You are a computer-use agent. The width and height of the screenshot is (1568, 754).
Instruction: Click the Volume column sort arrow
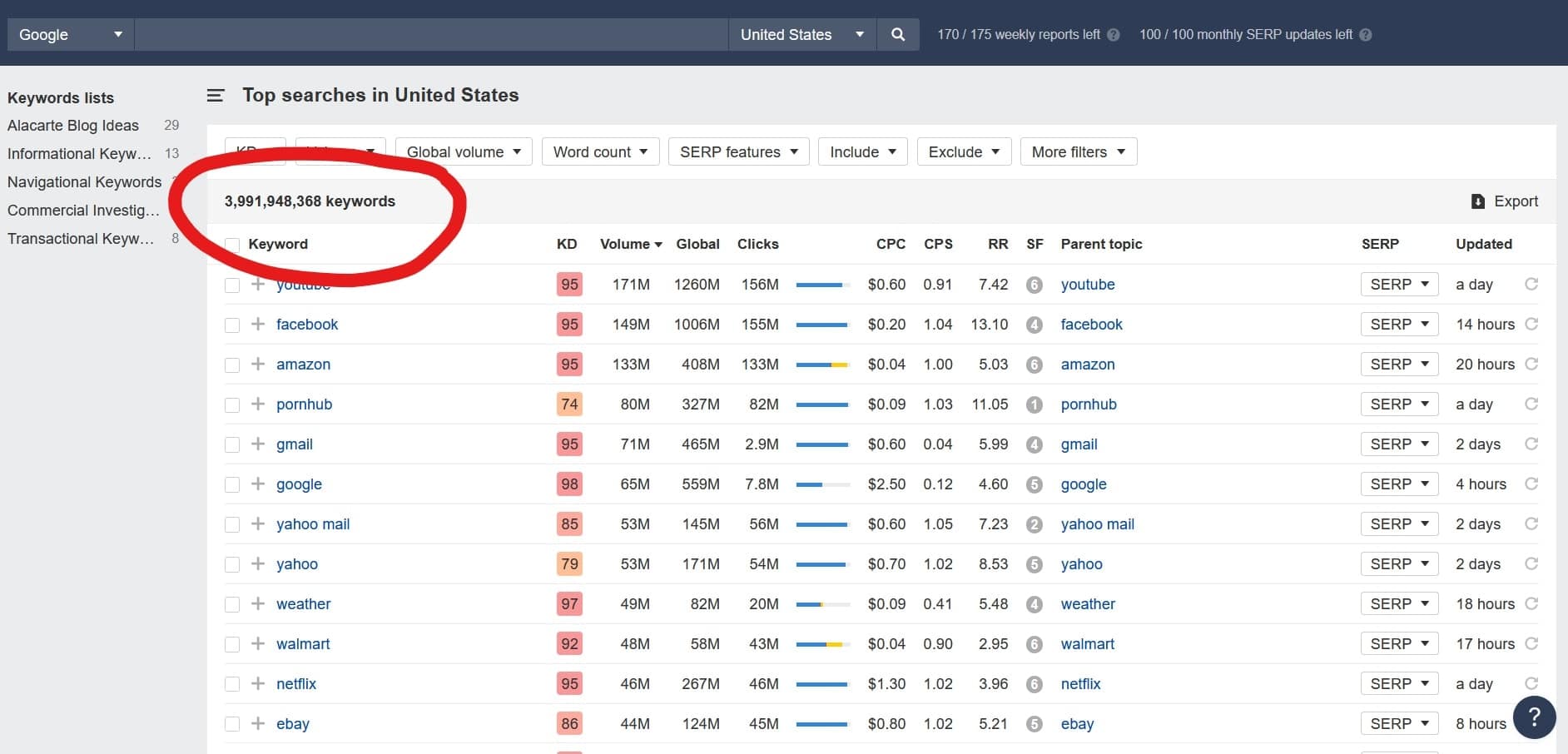click(659, 244)
